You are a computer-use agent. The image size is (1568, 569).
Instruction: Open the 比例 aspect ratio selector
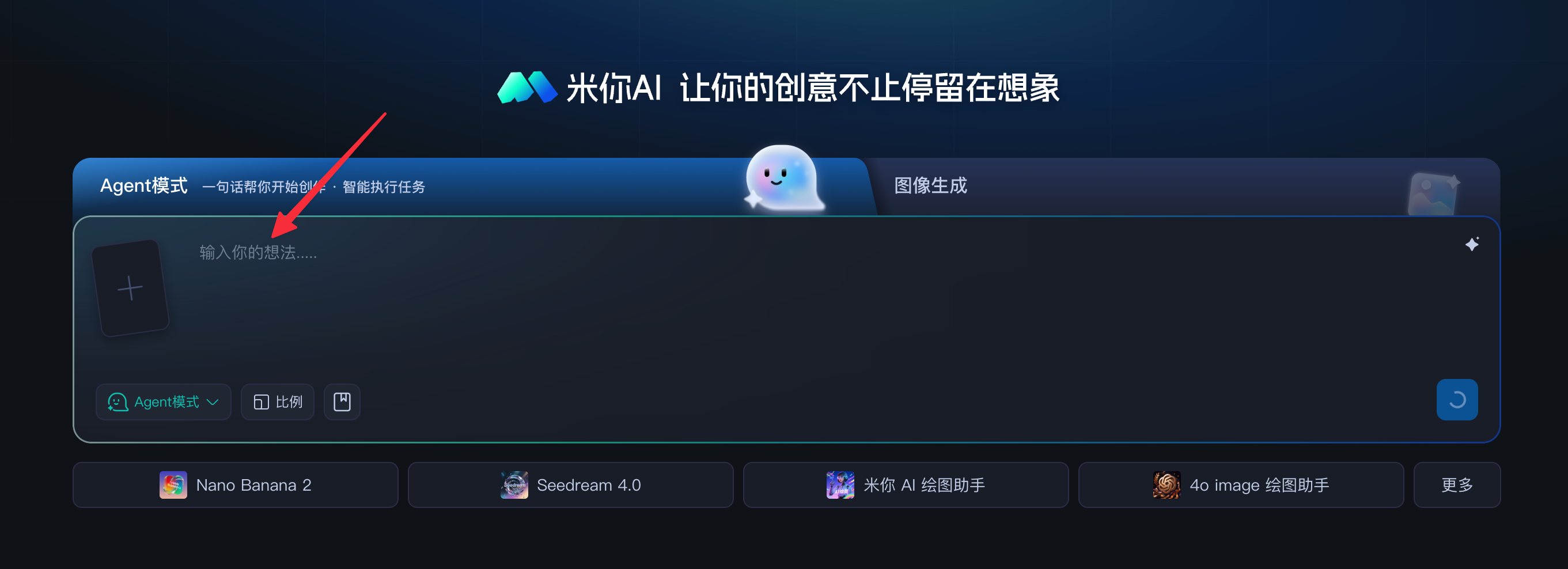click(277, 401)
